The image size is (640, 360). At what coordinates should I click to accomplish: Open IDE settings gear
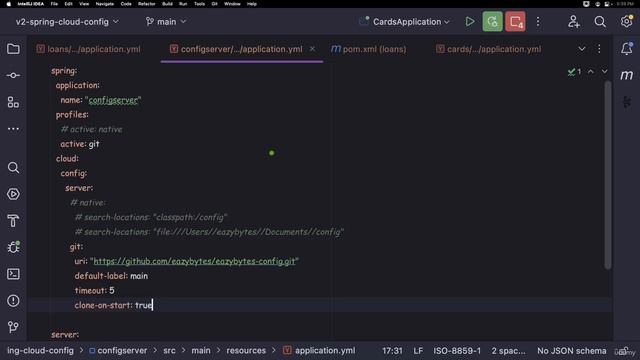(627, 21)
